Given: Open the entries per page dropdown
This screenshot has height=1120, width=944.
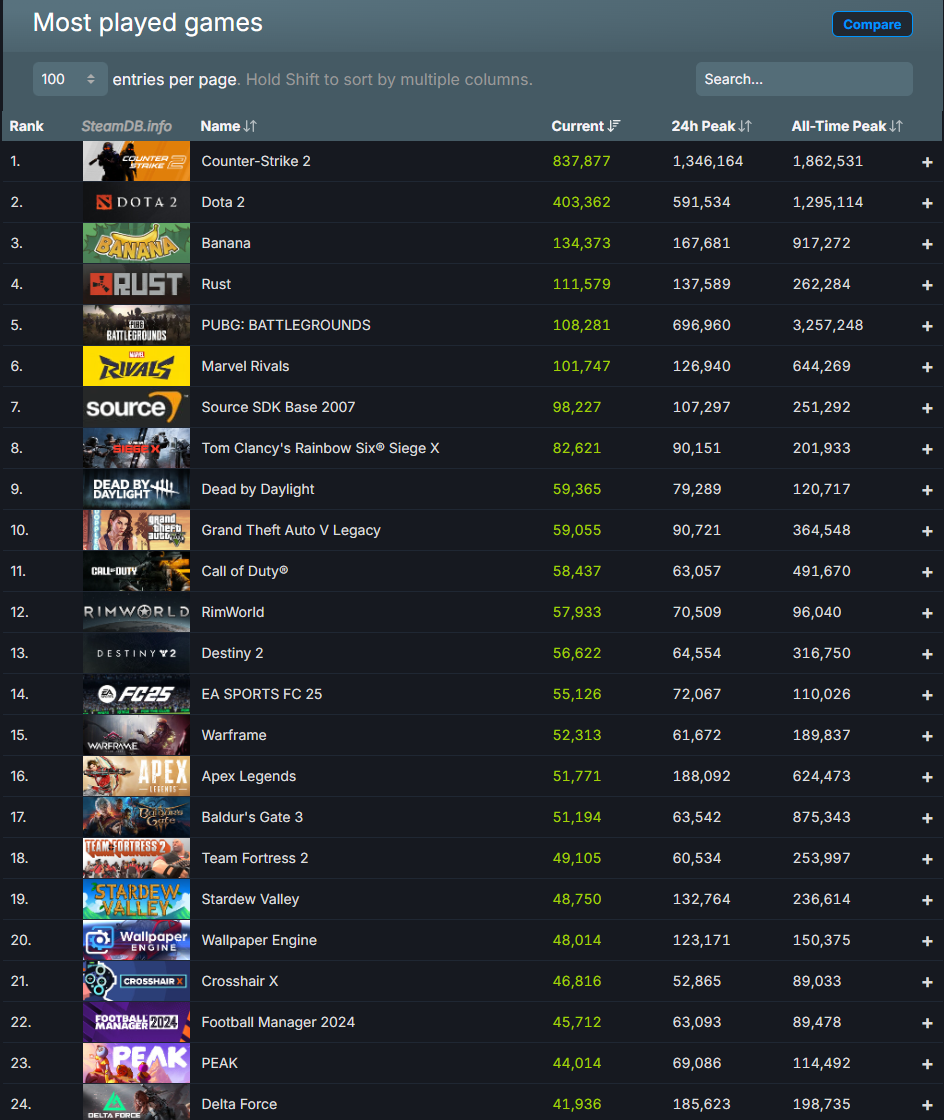Looking at the screenshot, I should 70,79.
